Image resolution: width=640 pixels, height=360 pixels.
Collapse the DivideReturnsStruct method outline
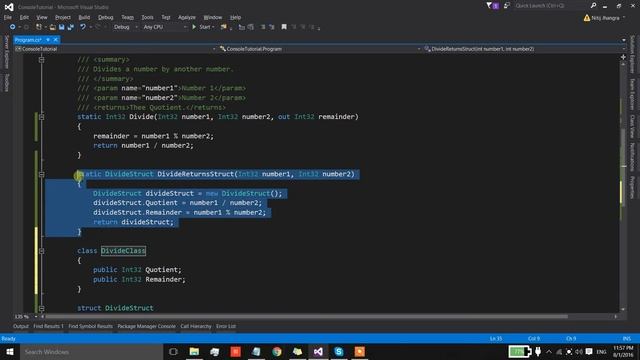tap(41, 174)
